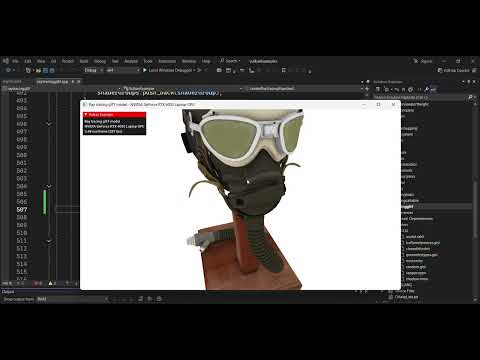
Task: Click the toolbar icon beside the debugger
Action: (x=219, y=70)
